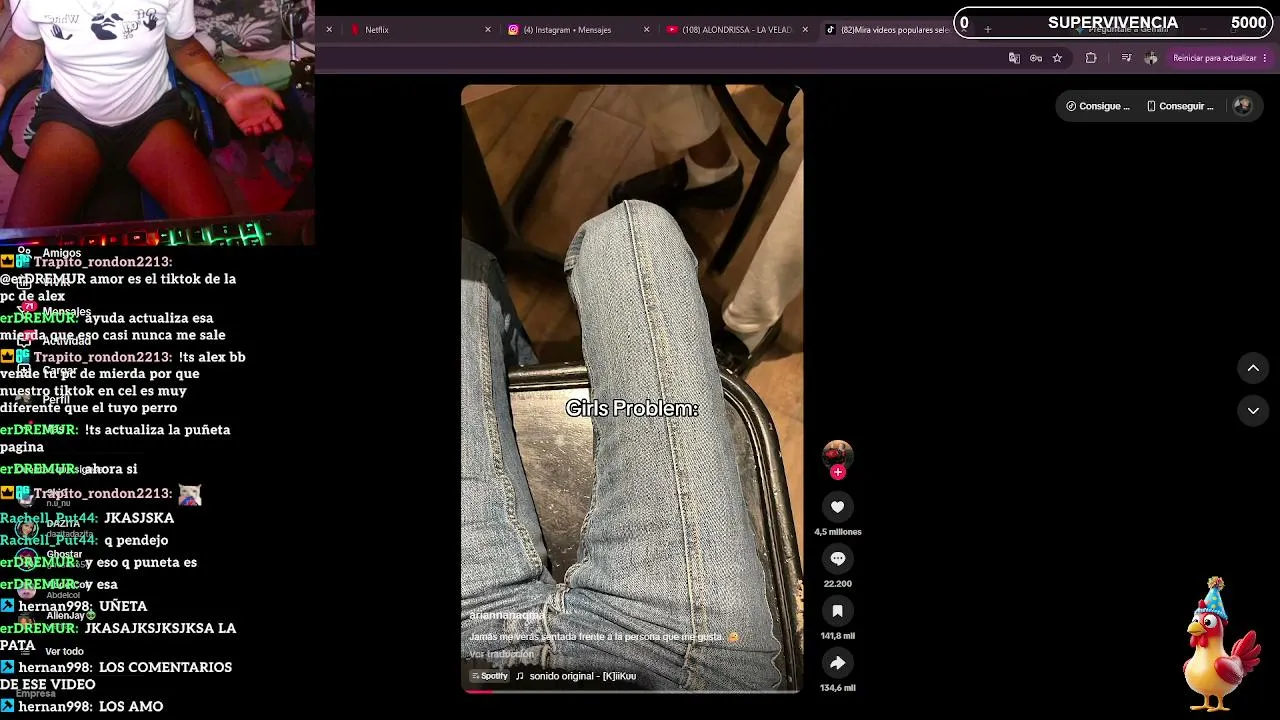Close the Instagram Mensajes tab
This screenshot has height=720, width=1280.
tap(647, 30)
